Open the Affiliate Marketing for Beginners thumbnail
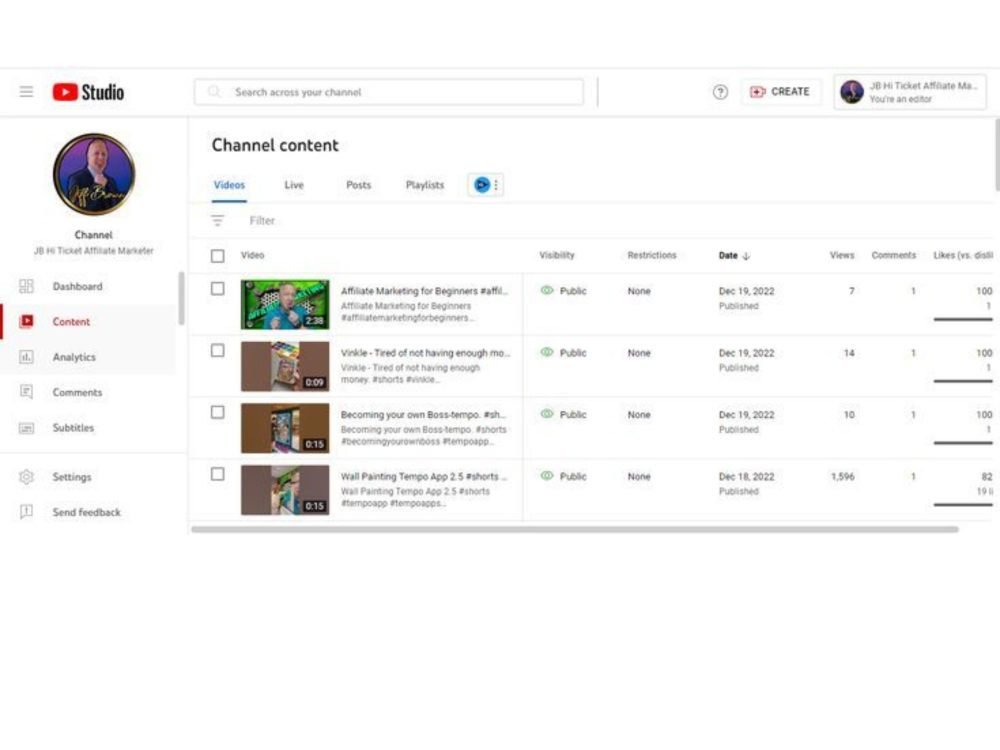 click(x=285, y=305)
